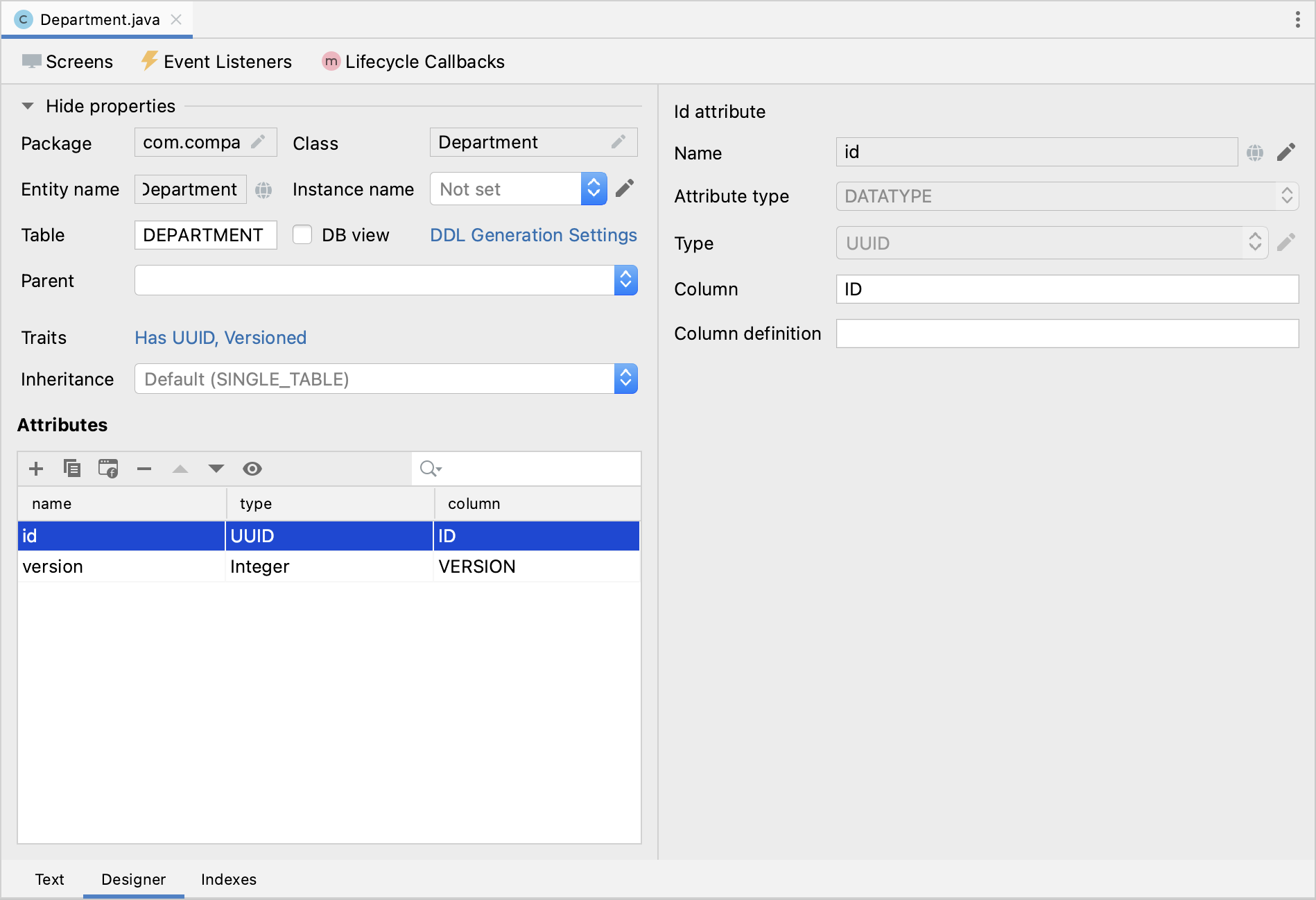This screenshot has width=1316, height=900.
Task: Switch to the Indexes tab
Action: tap(229, 879)
